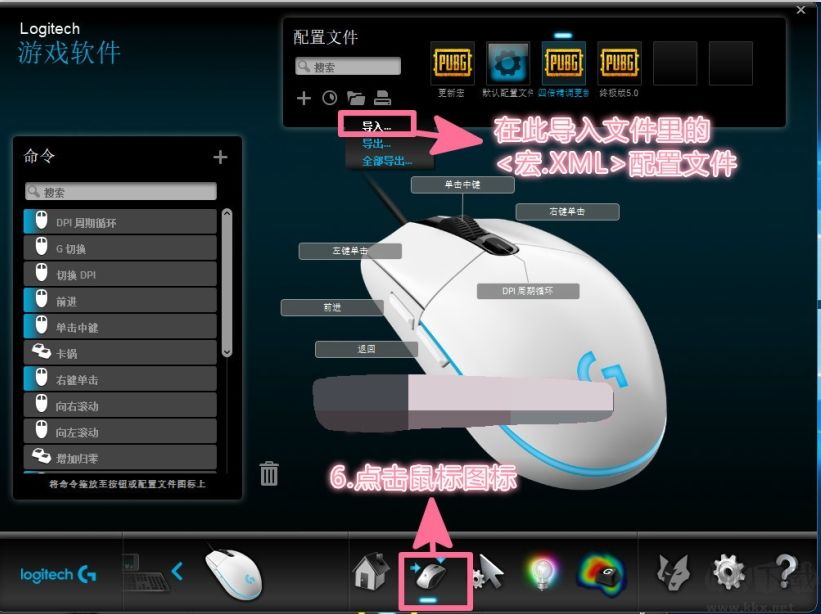
Task: Click the faded keyboard device icon
Action: tap(146, 572)
